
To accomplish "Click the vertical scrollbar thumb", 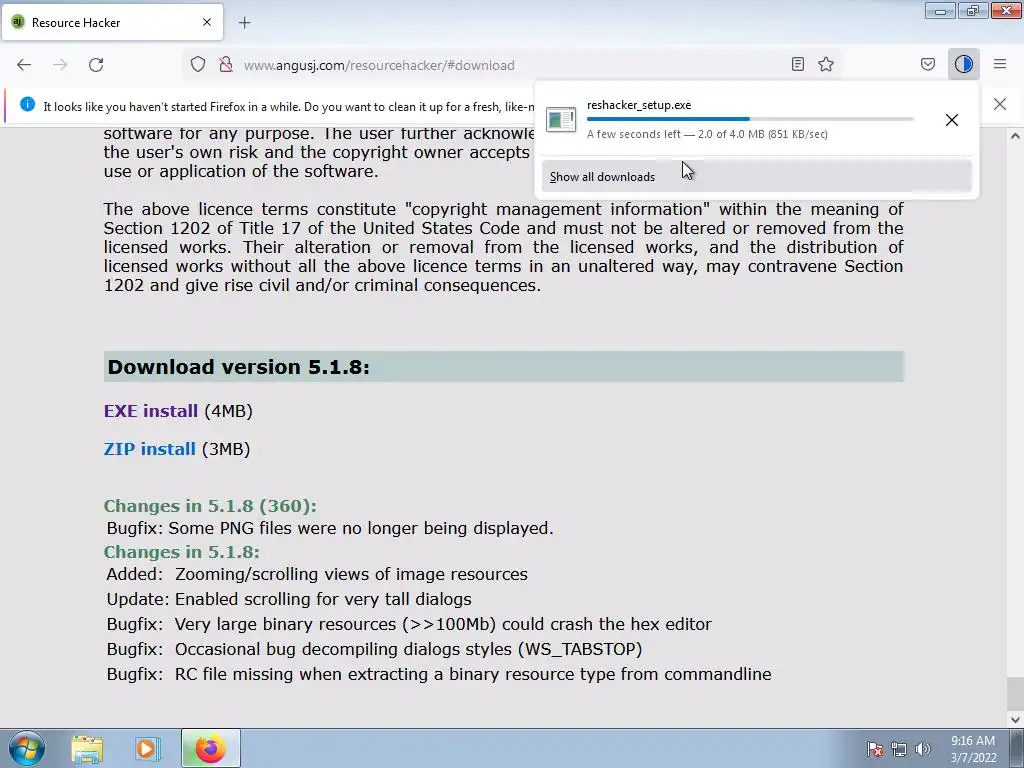I will coord(1015,694).
